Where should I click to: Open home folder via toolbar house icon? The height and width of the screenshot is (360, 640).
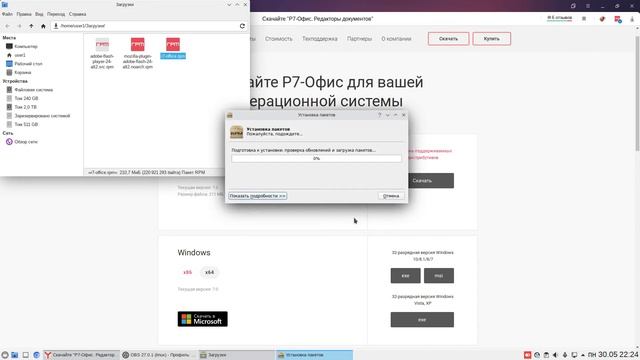[43, 26]
